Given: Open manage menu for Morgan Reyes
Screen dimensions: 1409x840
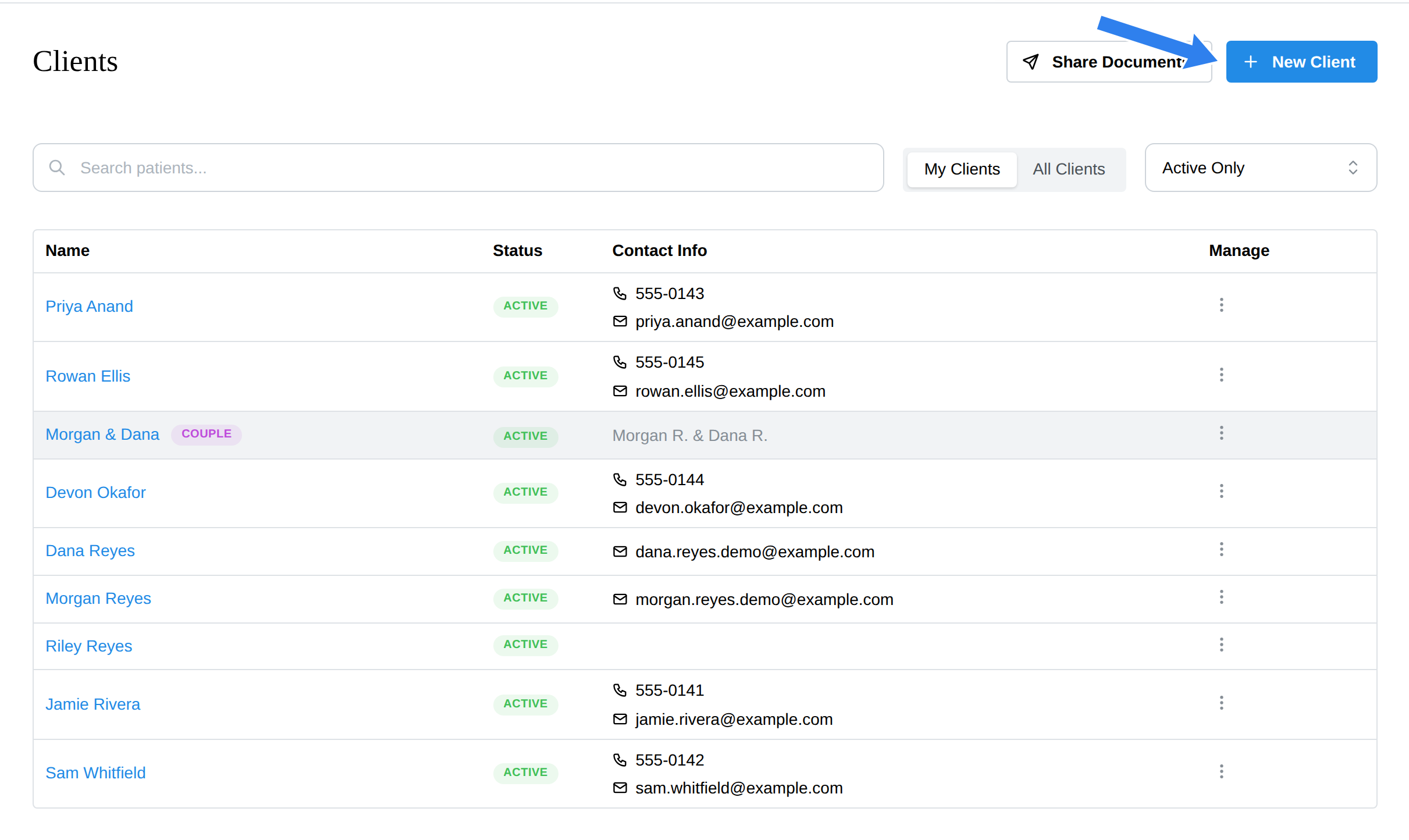Looking at the screenshot, I should click(x=1221, y=597).
